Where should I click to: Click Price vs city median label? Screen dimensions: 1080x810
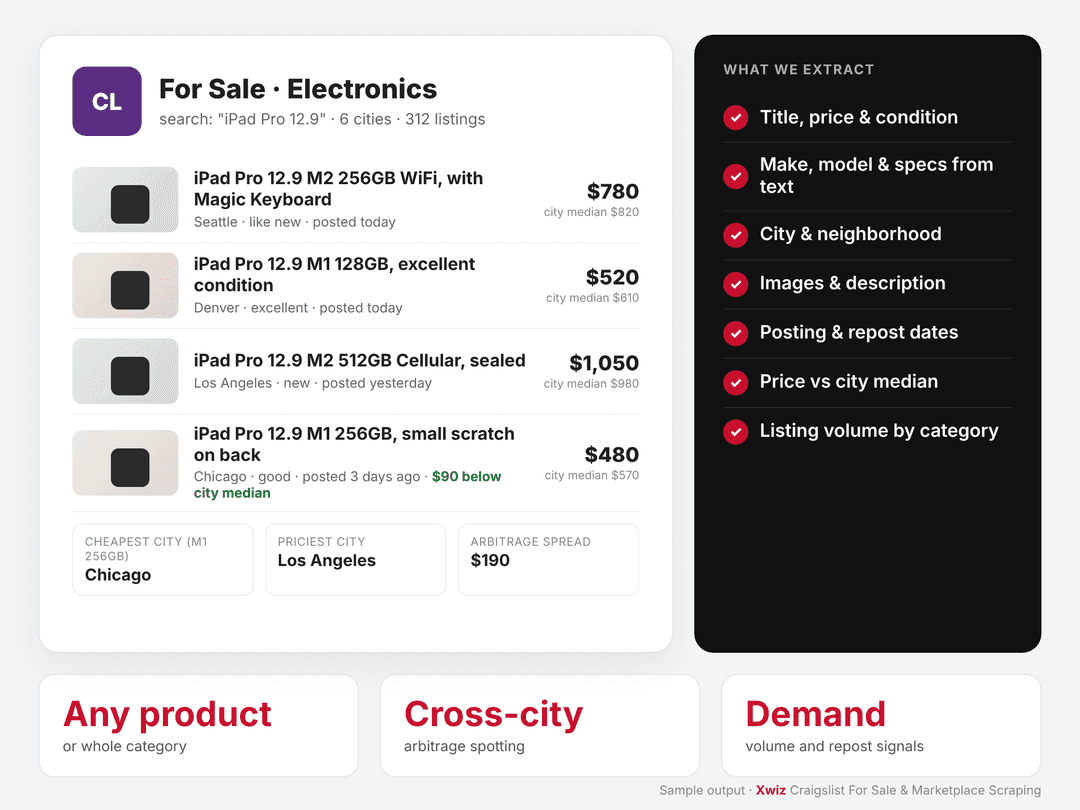coord(849,382)
